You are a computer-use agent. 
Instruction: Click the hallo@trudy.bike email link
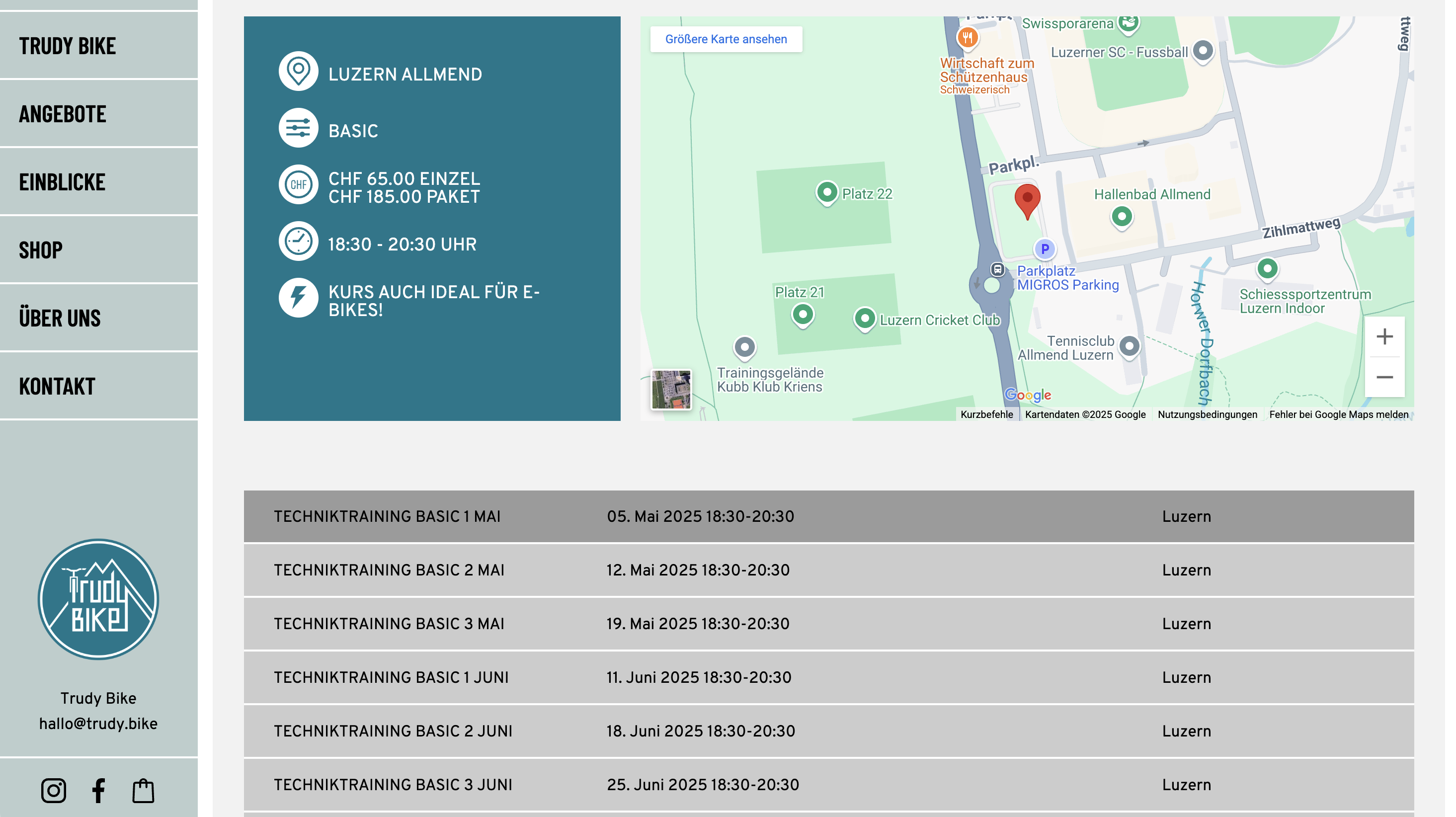coord(98,724)
